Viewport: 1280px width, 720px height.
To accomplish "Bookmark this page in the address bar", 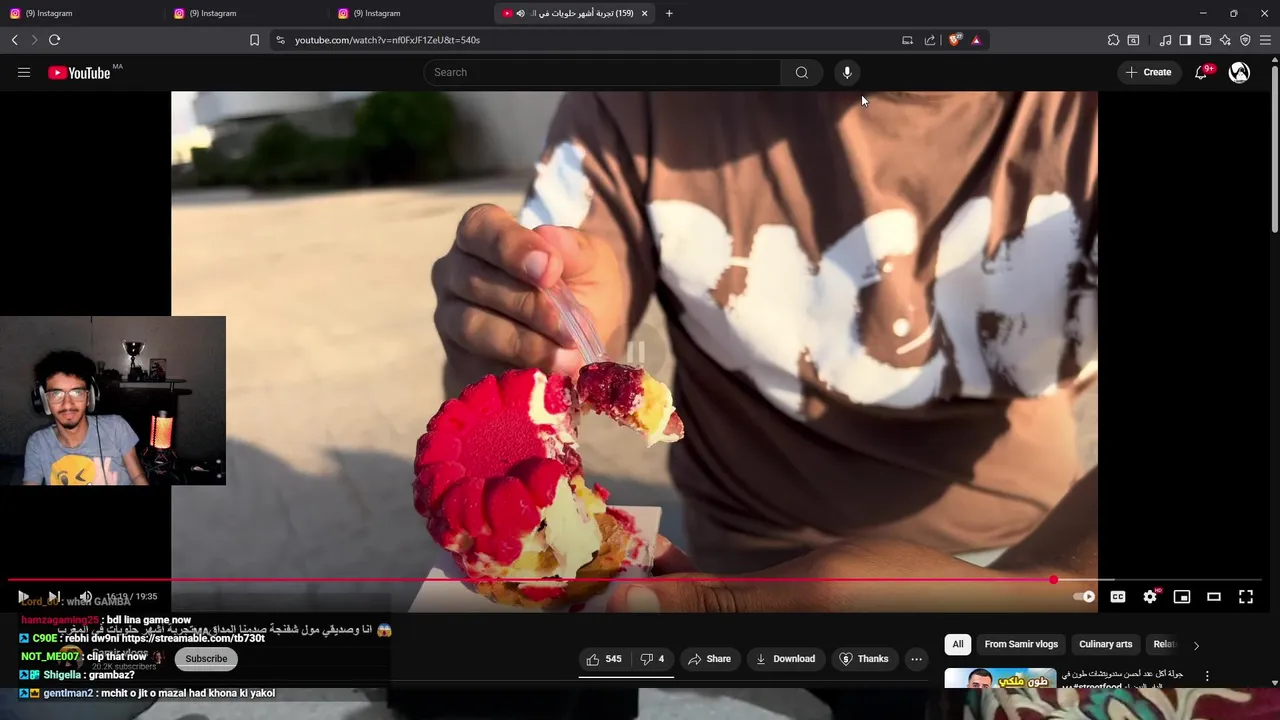I will tap(254, 40).
